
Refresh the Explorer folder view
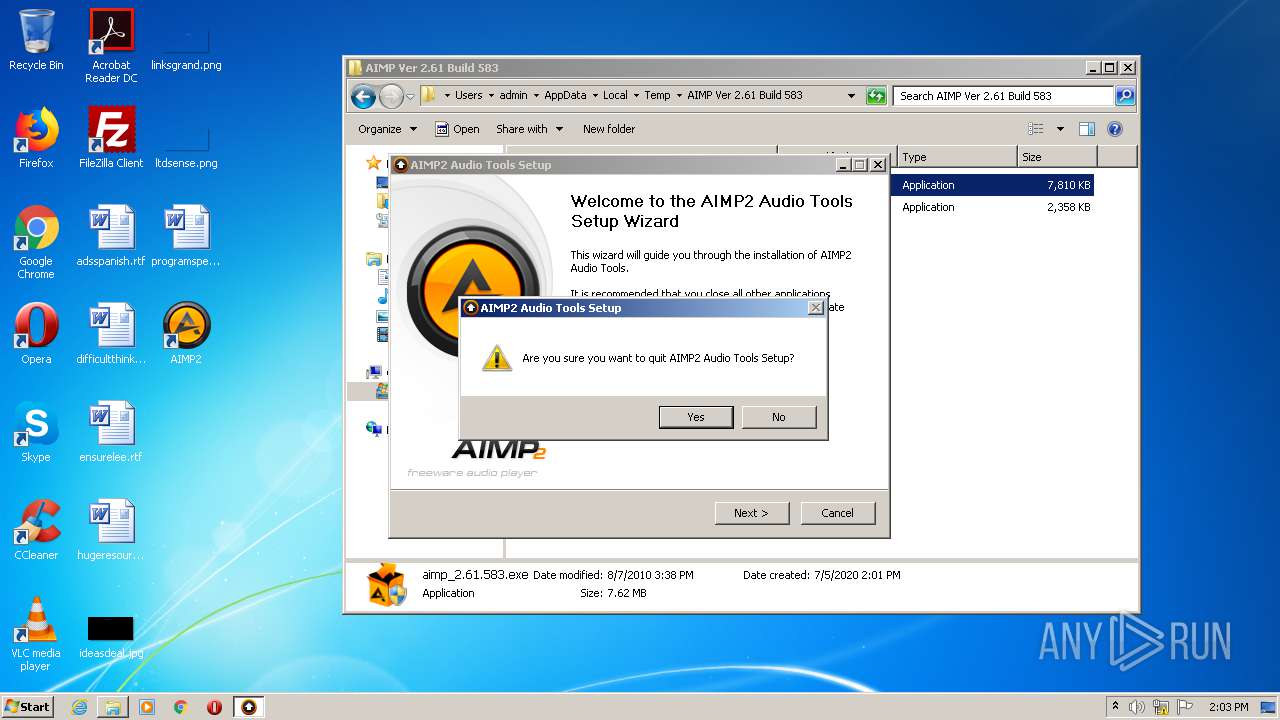coord(876,96)
